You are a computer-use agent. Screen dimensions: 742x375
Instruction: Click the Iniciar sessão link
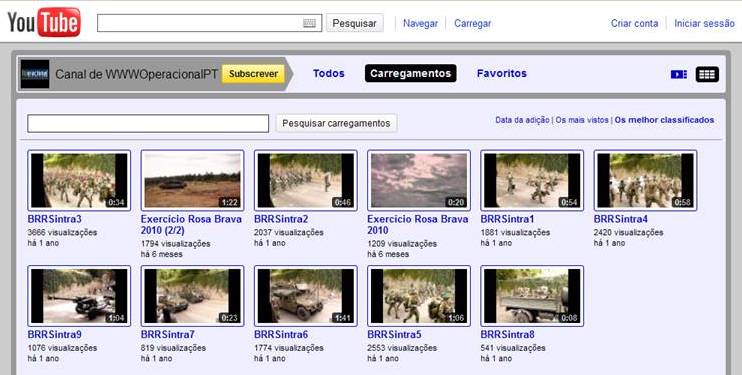tap(704, 23)
